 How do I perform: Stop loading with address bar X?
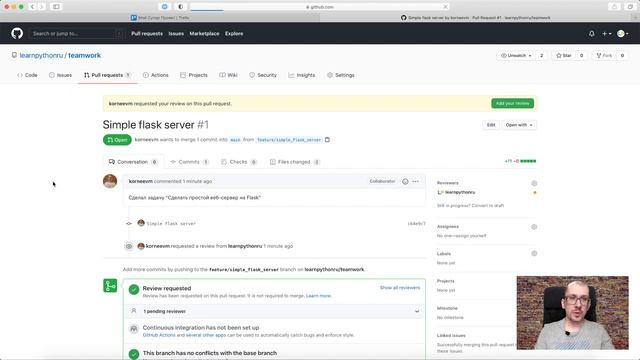point(445,7)
